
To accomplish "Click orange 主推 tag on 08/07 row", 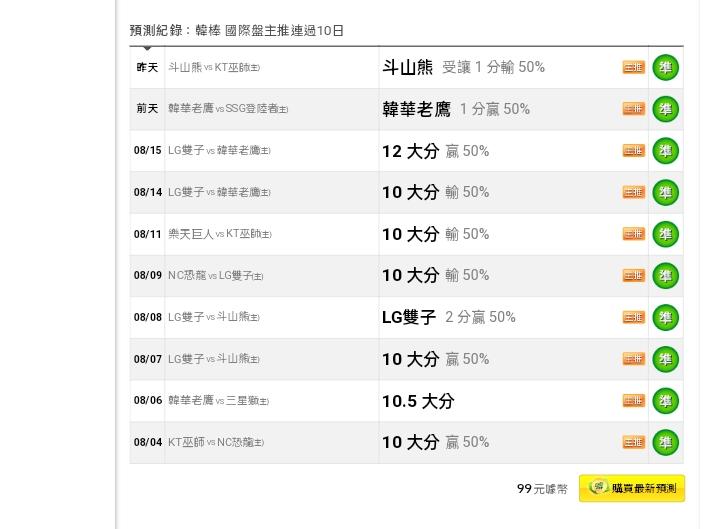I will tap(634, 359).
